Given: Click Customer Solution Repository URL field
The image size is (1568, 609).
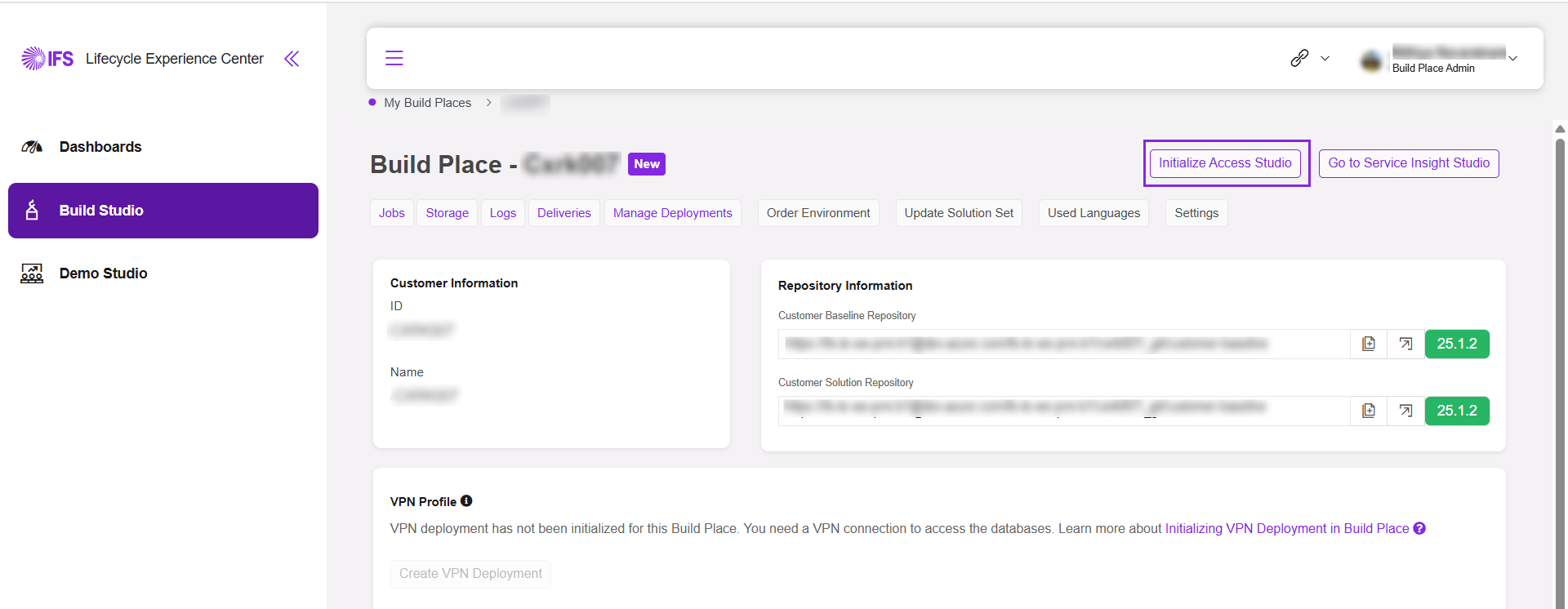Looking at the screenshot, I should (1064, 411).
